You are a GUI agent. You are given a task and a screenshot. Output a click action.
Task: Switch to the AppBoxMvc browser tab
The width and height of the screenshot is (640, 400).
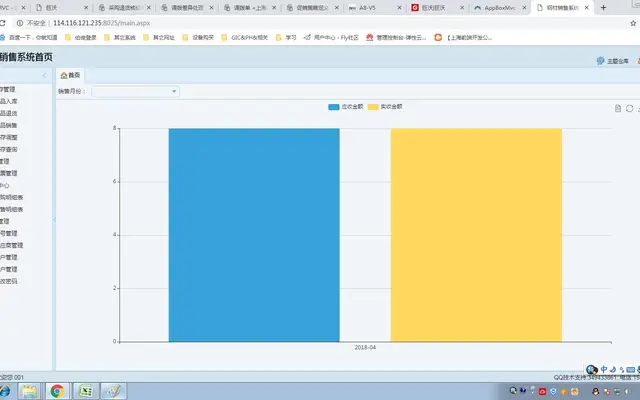(x=500, y=7)
